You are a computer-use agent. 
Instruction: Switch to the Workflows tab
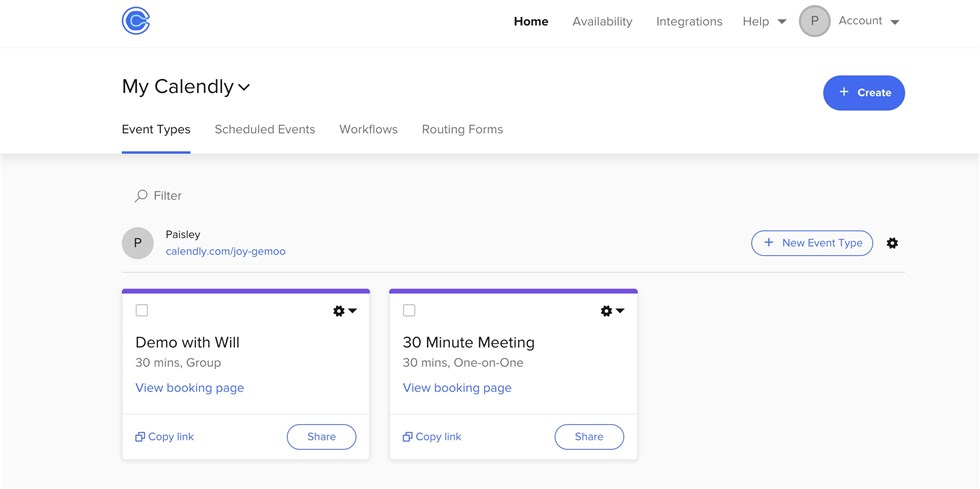point(368,129)
